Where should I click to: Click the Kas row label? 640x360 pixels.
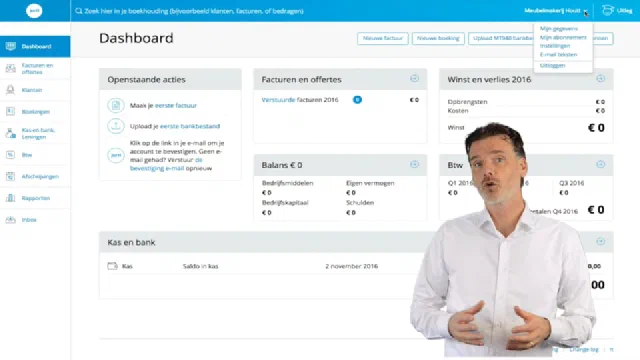(127, 266)
